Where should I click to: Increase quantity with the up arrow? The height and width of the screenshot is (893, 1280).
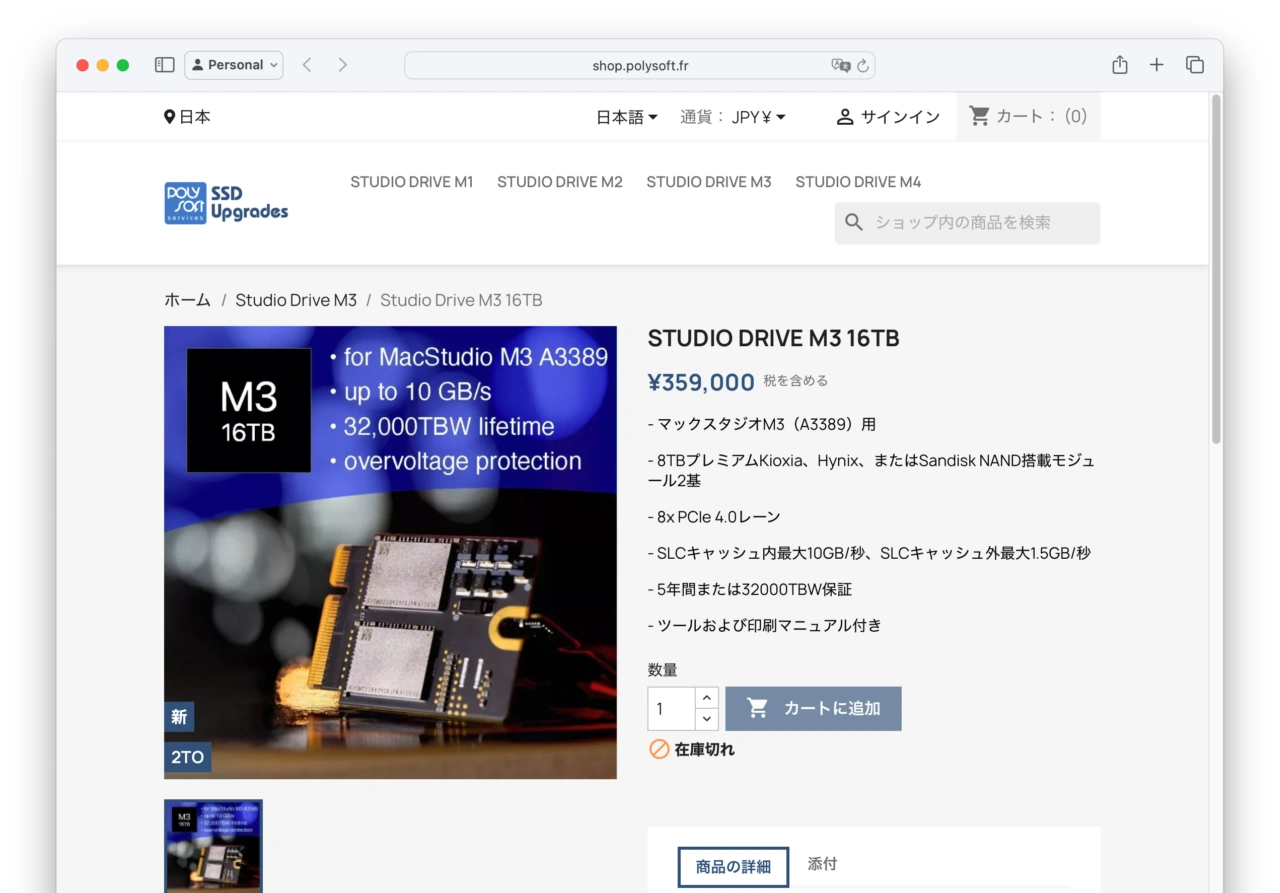[x=707, y=698]
